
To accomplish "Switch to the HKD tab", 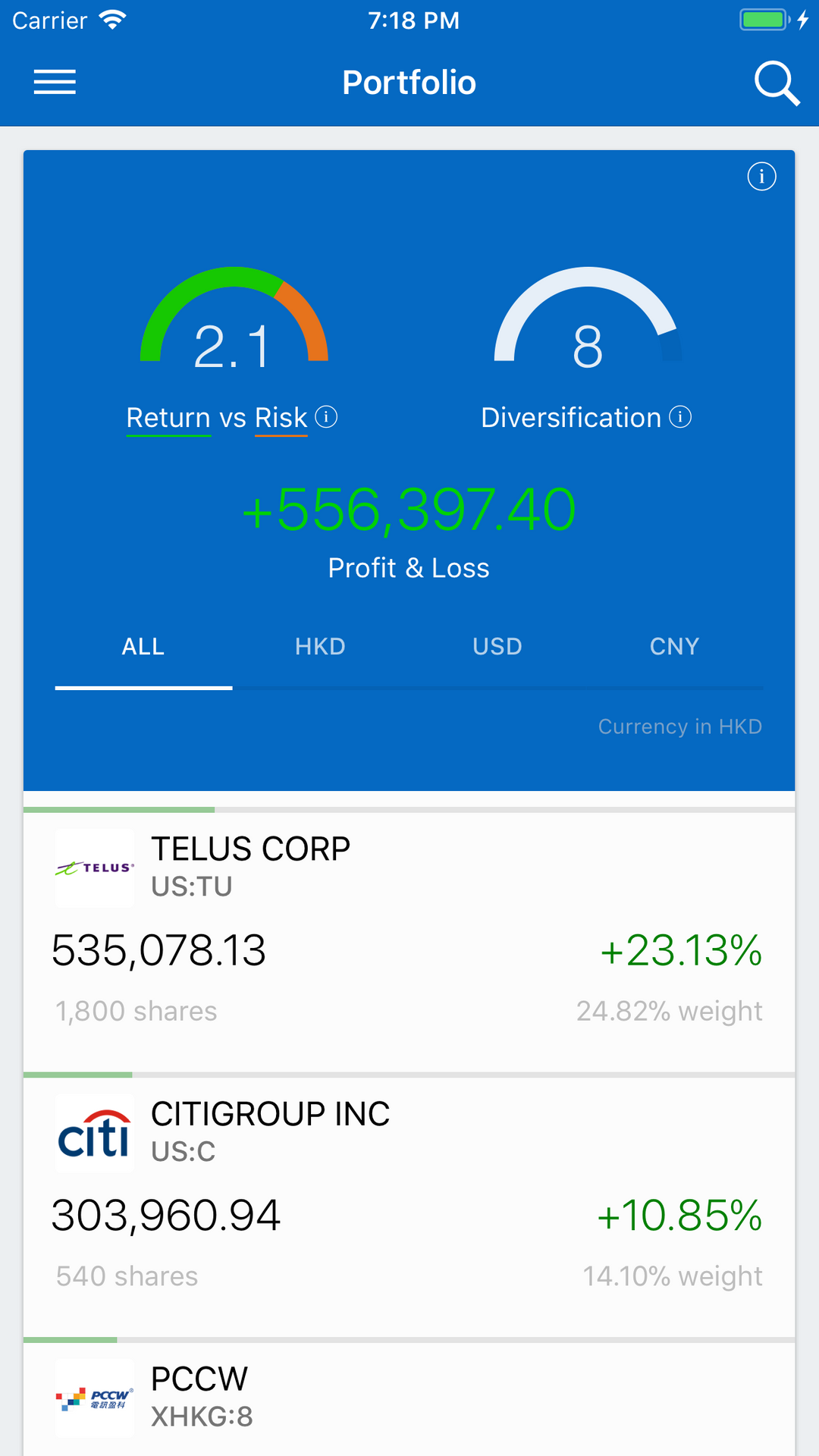I will point(320,647).
